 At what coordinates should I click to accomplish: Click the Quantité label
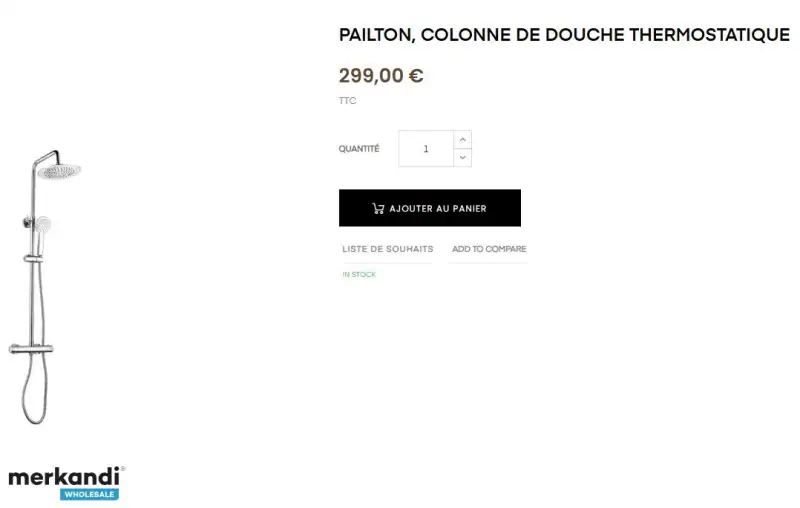tap(359, 148)
